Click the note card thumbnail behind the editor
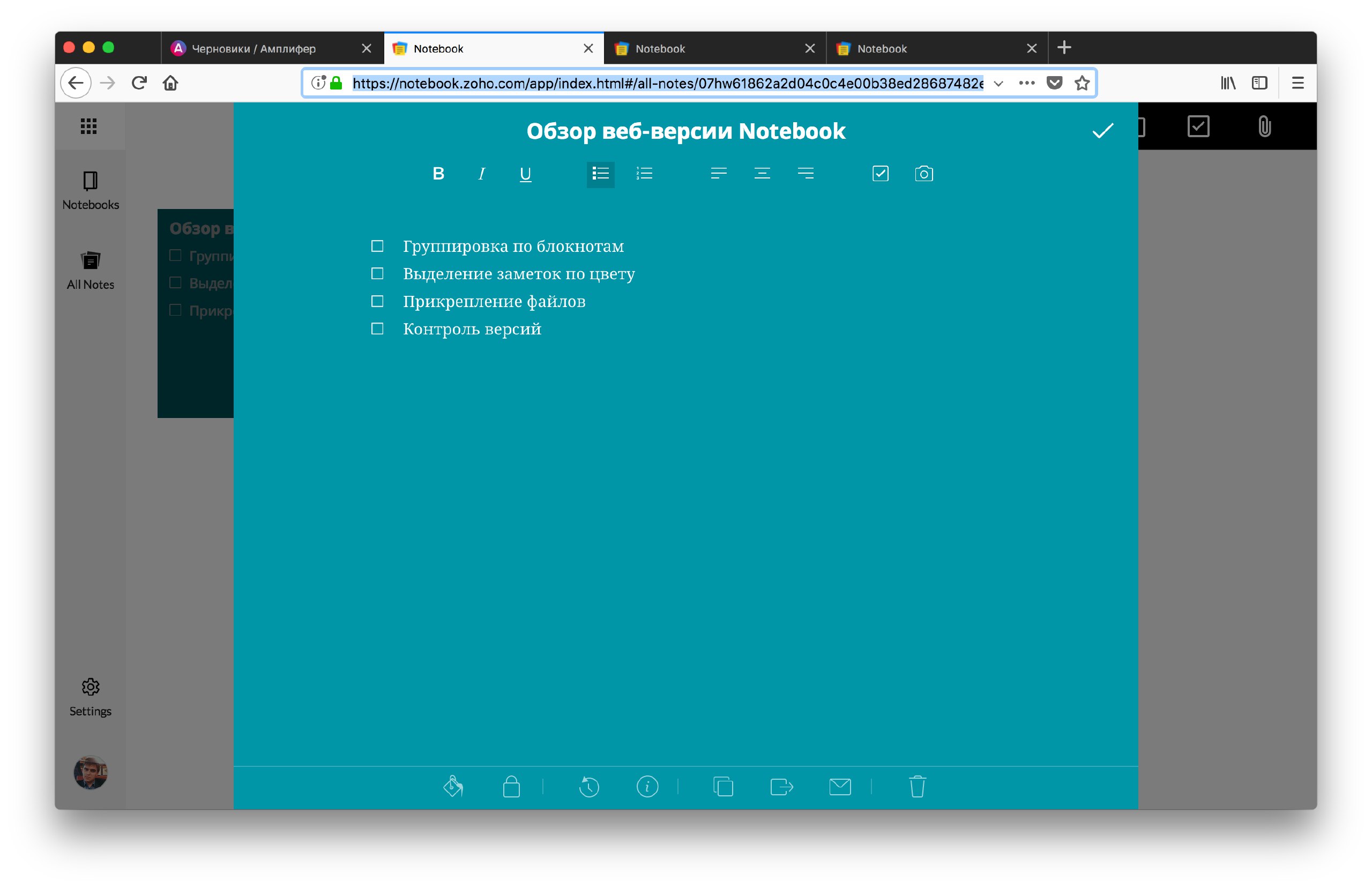The width and height of the screenshot is (1372, 888). click(196, 313)
